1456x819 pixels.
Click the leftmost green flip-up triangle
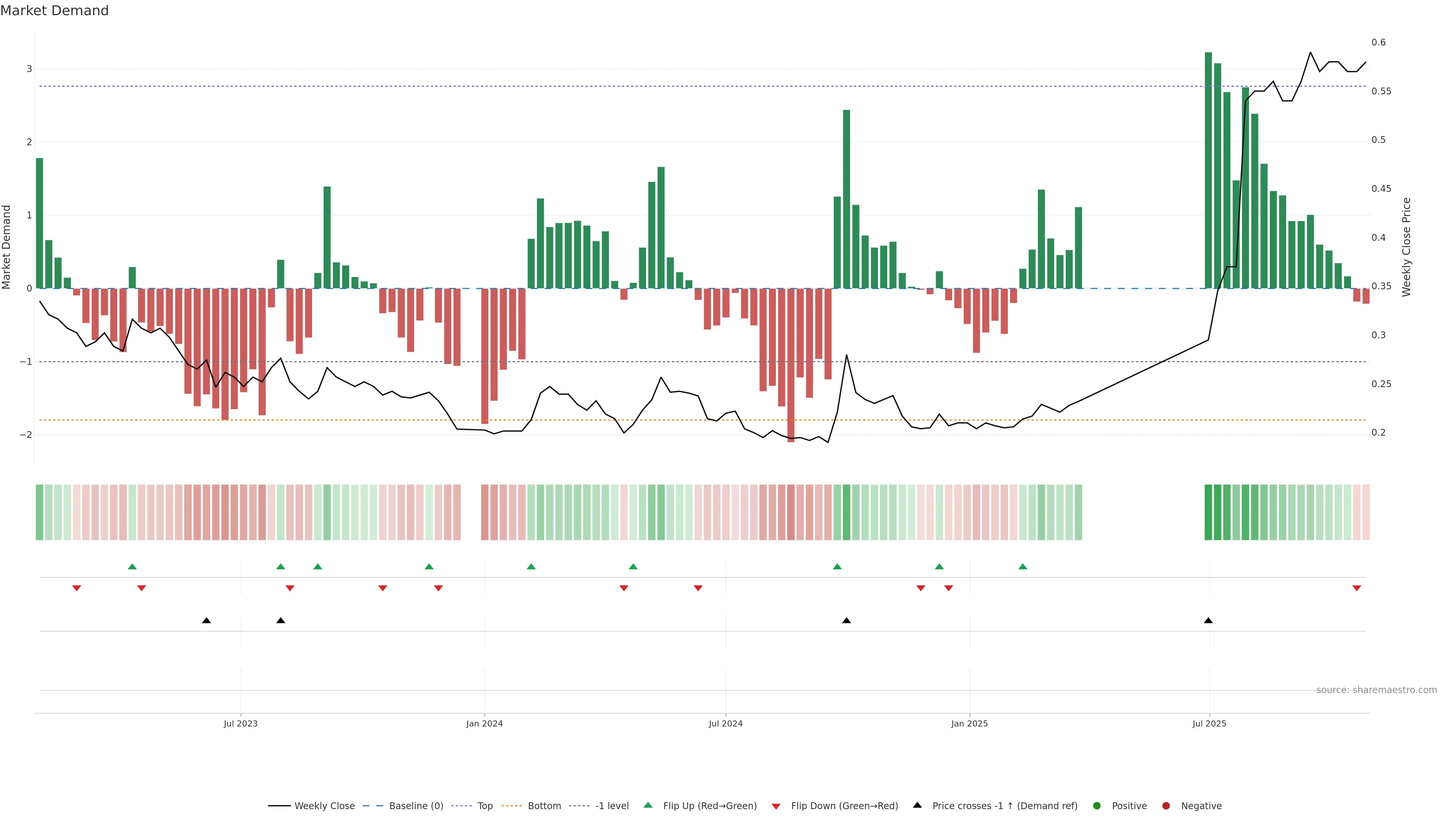coord(132,566)
